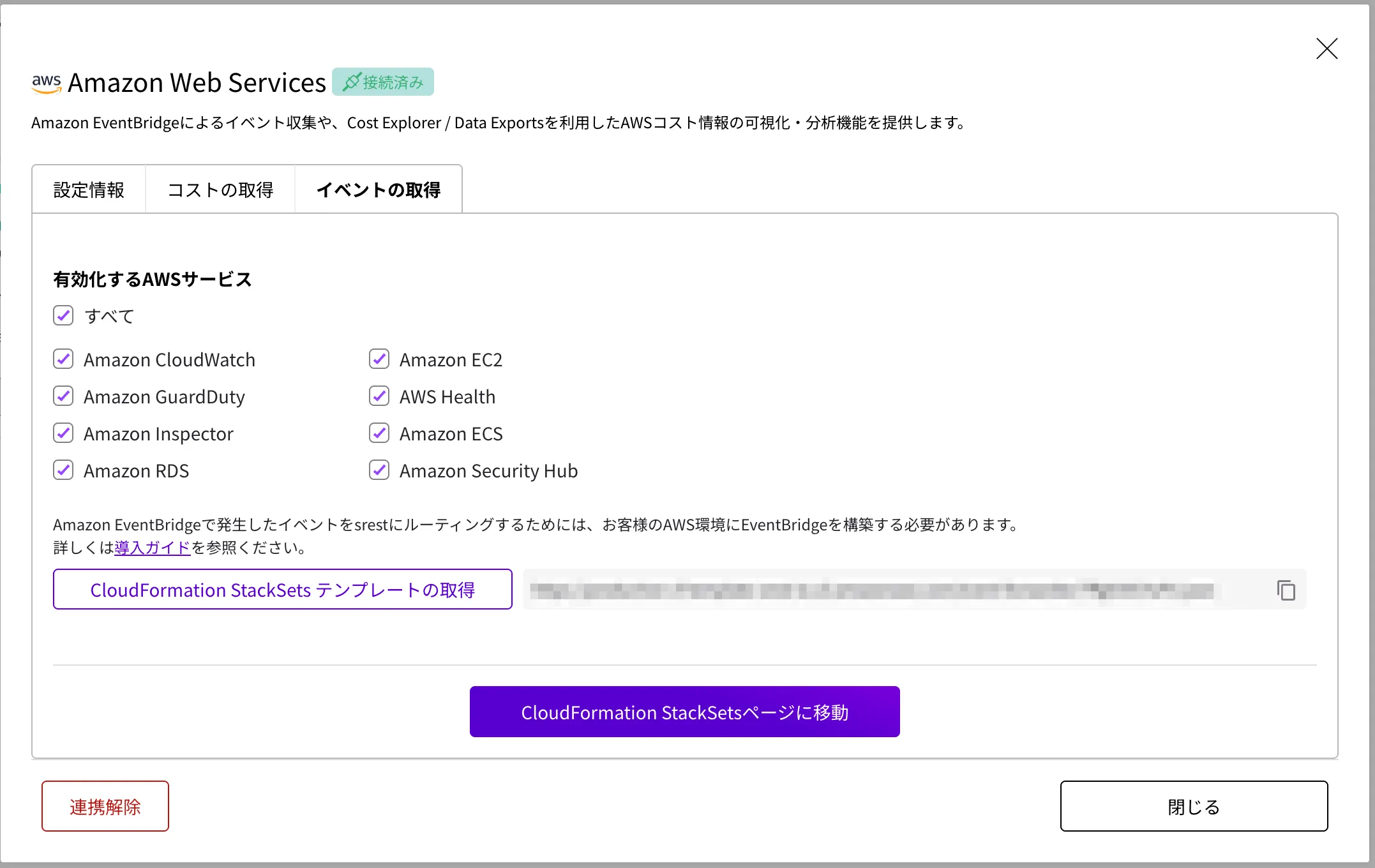Toggle the Amazon EC2 checkbox
Screen dimensions: 1375x868
pos(379,359)
